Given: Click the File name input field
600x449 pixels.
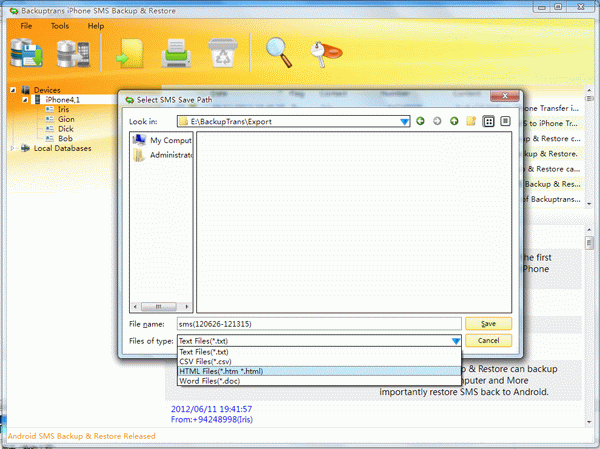Looking at the screenshot, I should [319, 324].
